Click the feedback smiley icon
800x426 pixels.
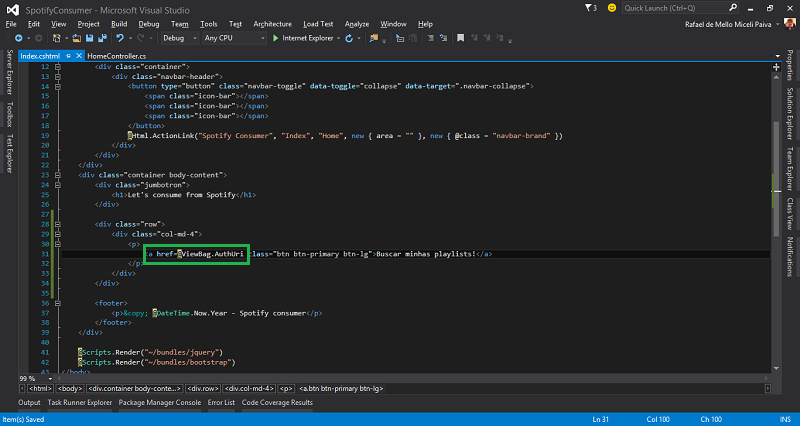click(611, 7)
